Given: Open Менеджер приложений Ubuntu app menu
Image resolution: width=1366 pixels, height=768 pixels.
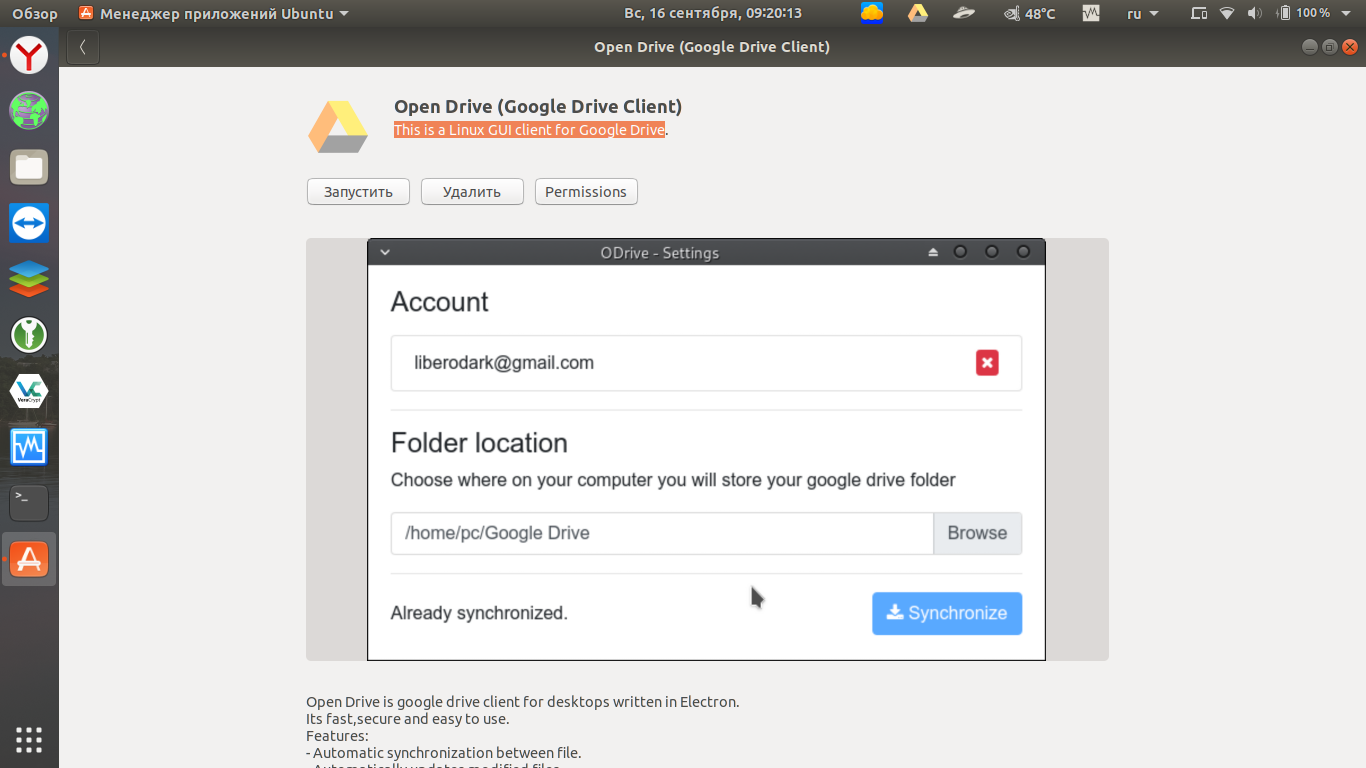Looking at the screenshot, I should (214, 13).
